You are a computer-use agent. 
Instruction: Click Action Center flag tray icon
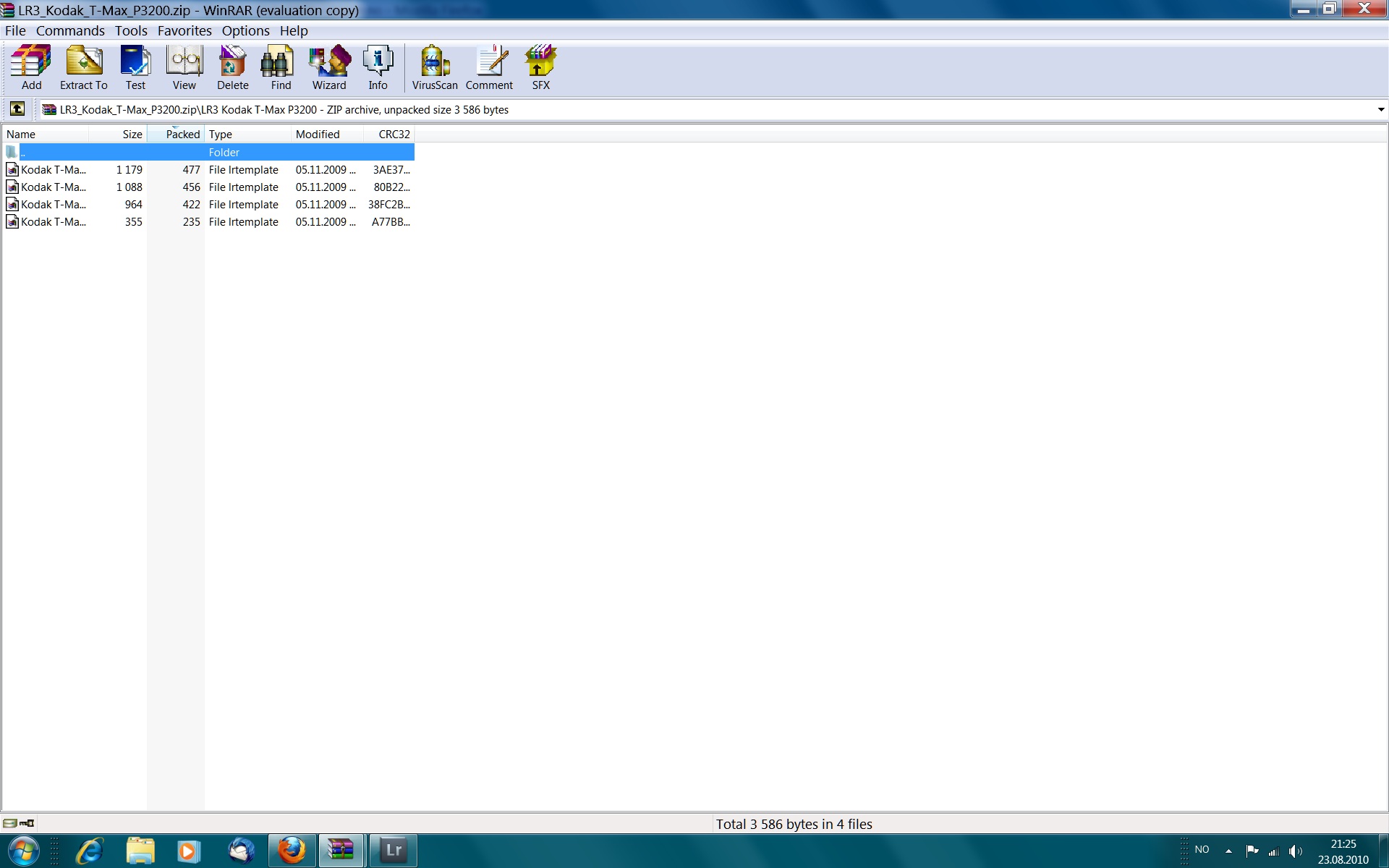pyautogui.click(x=1252, y=851)
